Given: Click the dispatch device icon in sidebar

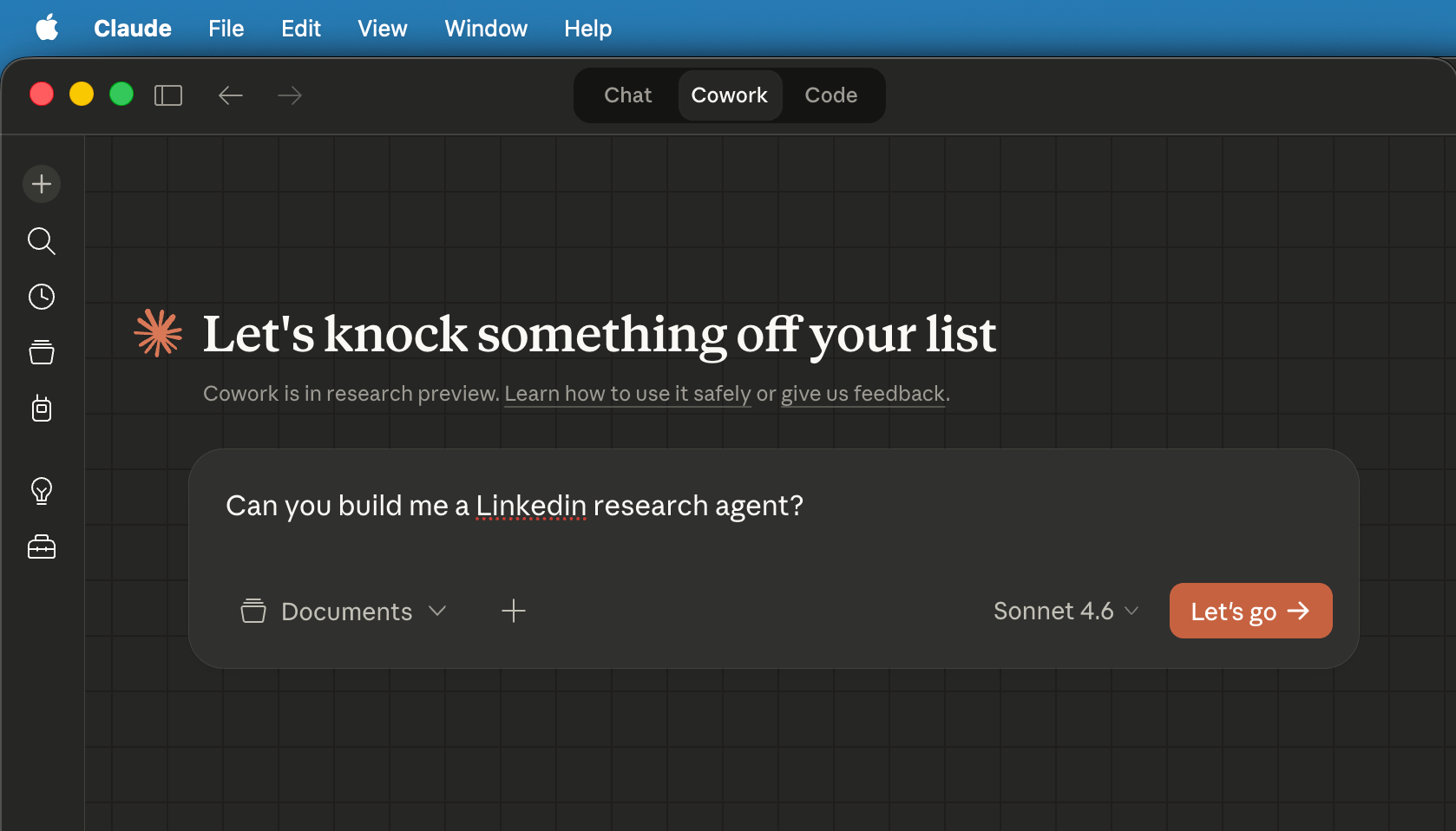Looking at the screenshot, I should click(x=42, y=409).
